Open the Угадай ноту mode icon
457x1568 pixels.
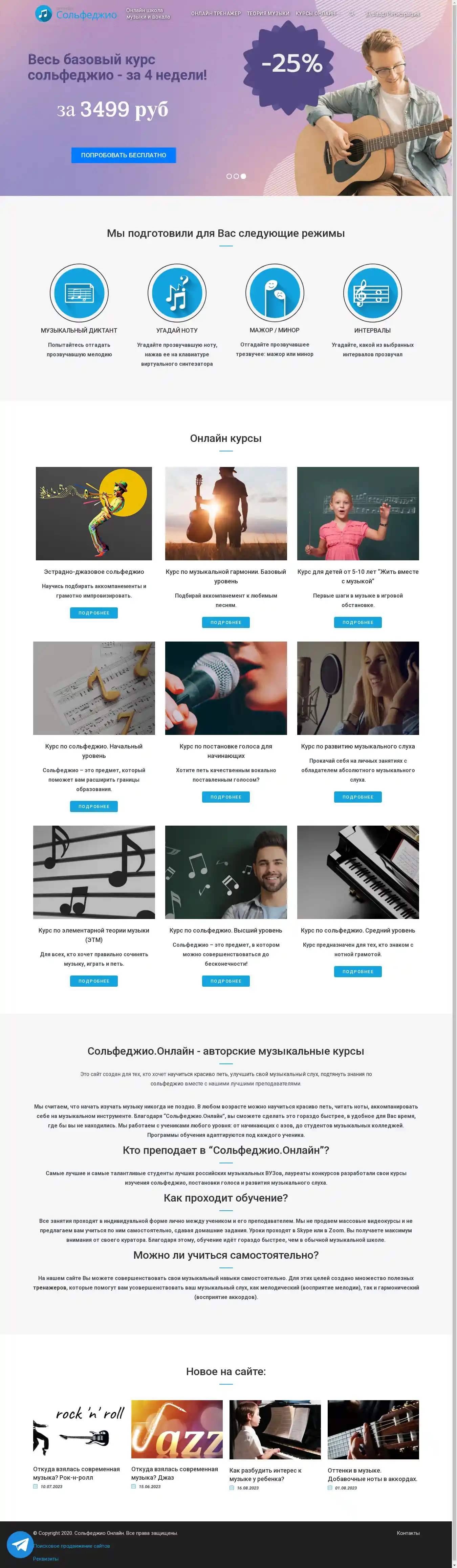pyautogui.click(x=177, y=293)
